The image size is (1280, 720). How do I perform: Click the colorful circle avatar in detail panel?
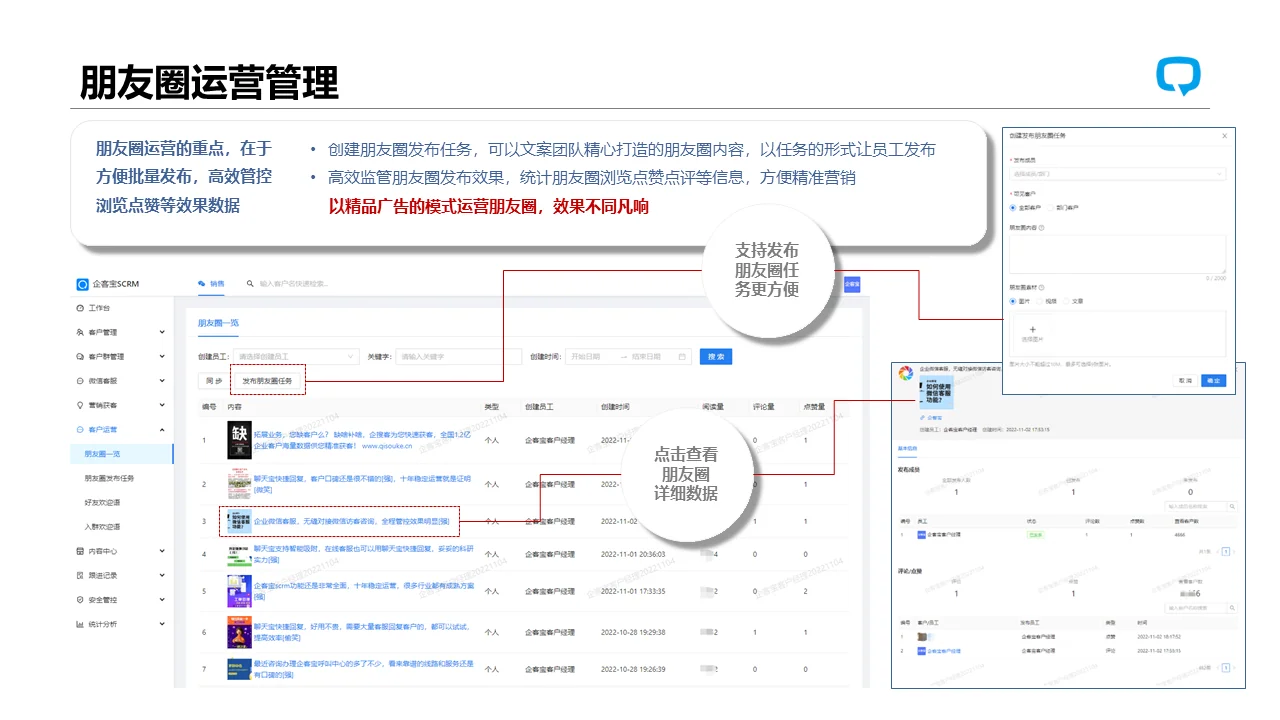tap(904, 373)
